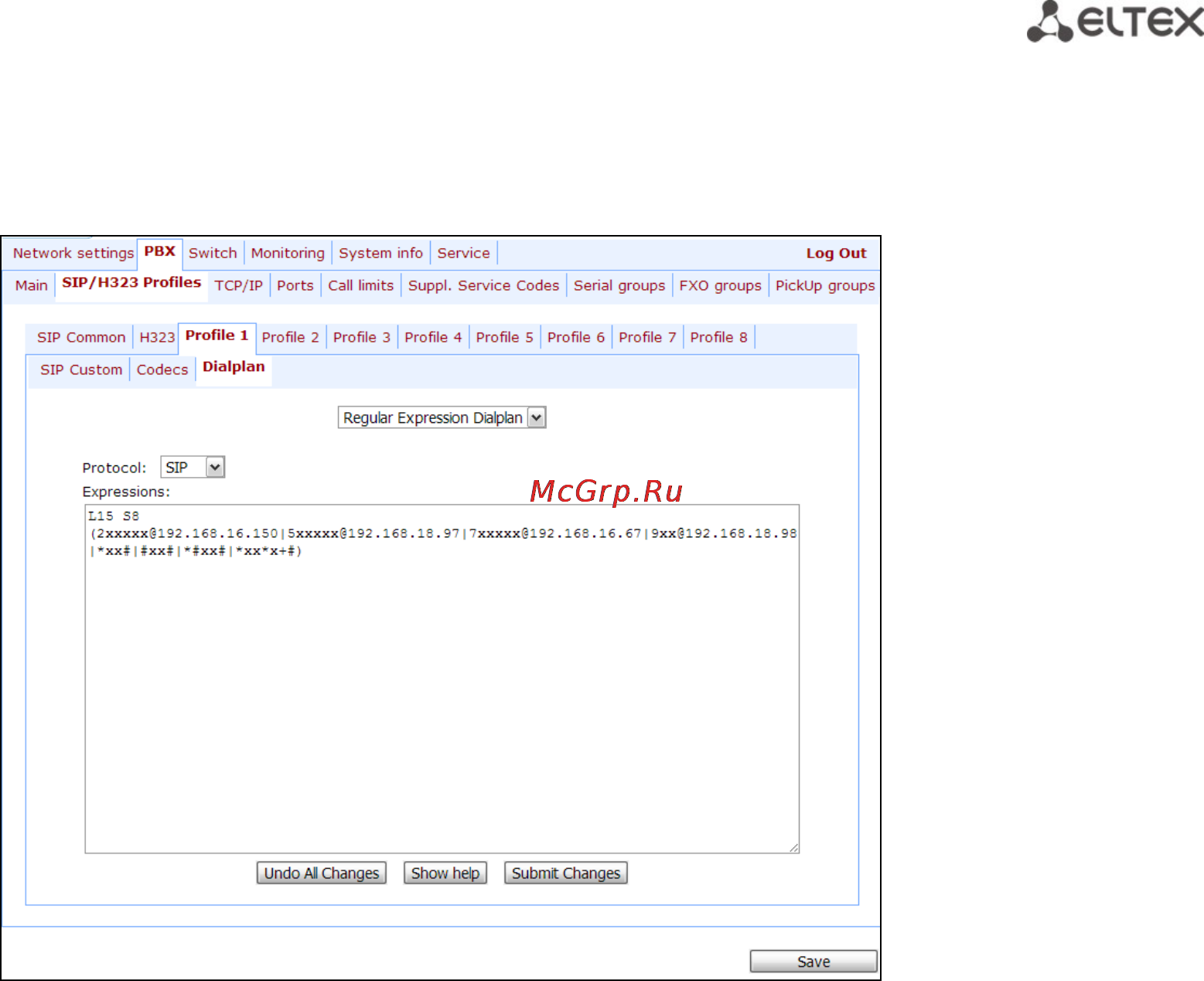Viewport: 1204px width, 981px height.
Task: Select the Dialplan tab
Action: (x=234, y=367)
